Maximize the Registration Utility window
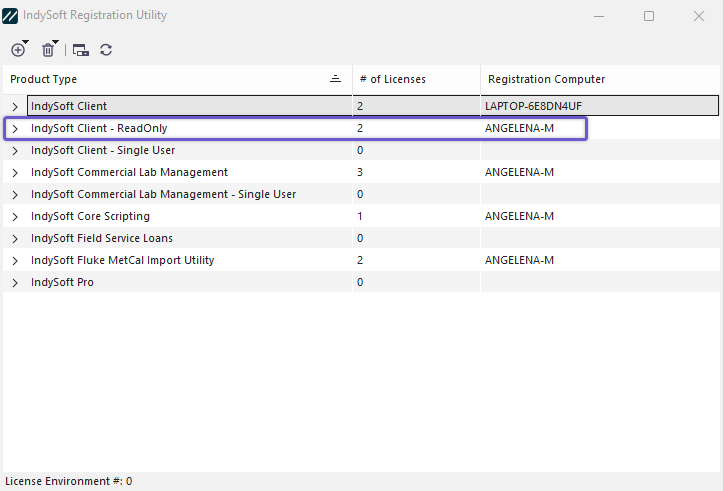Screen dimensions: 724x491 [649, 16]
